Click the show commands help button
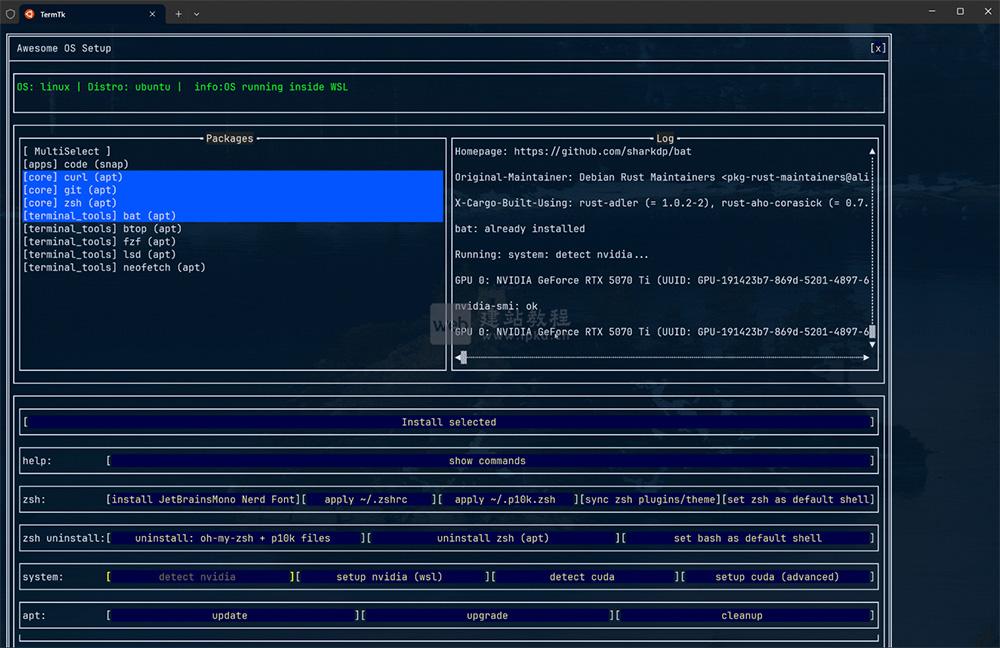The image size is (1000, 648). tap(487, 461)
